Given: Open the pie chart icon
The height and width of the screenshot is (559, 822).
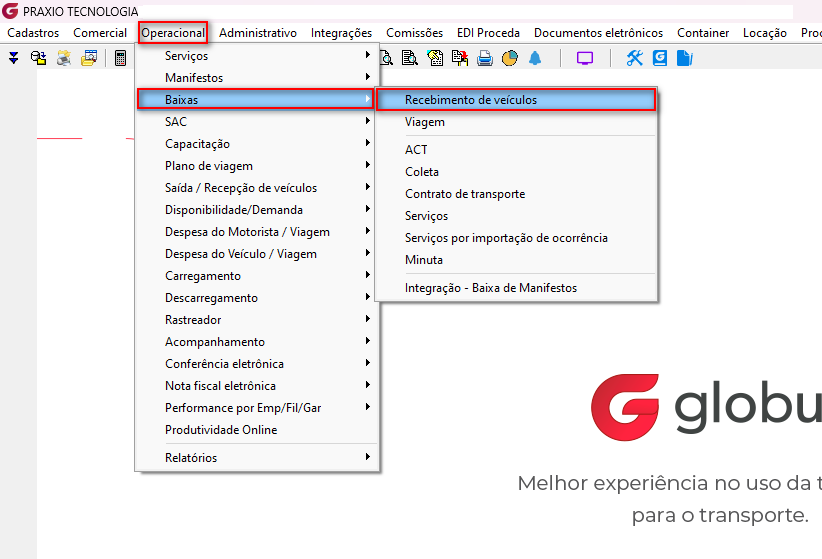Looking at the screenshot, I should click(510, 58).
